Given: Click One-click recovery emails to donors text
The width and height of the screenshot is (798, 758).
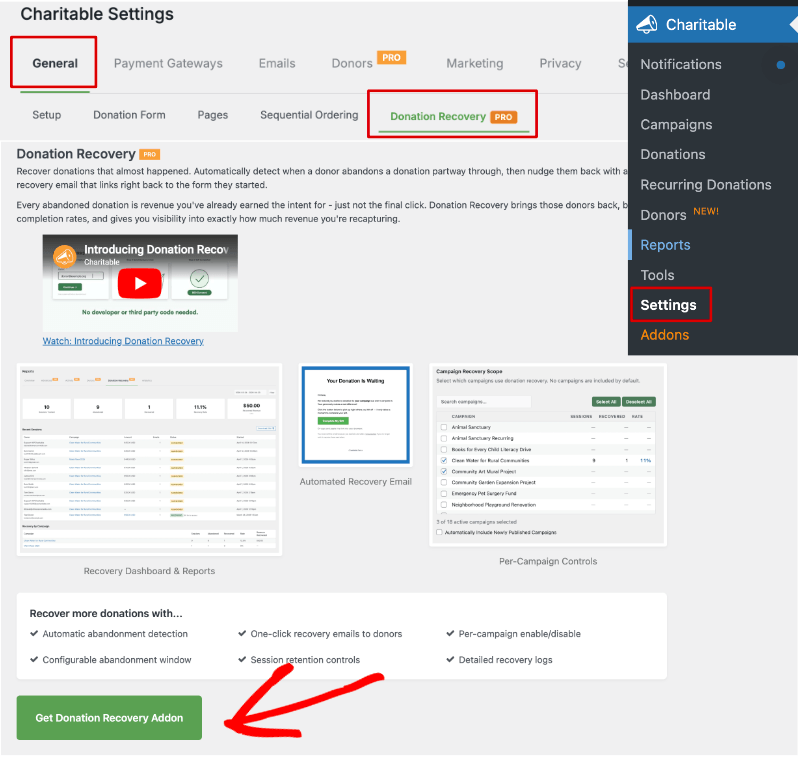Looking at the screenshot, I should tap(326, 634).
